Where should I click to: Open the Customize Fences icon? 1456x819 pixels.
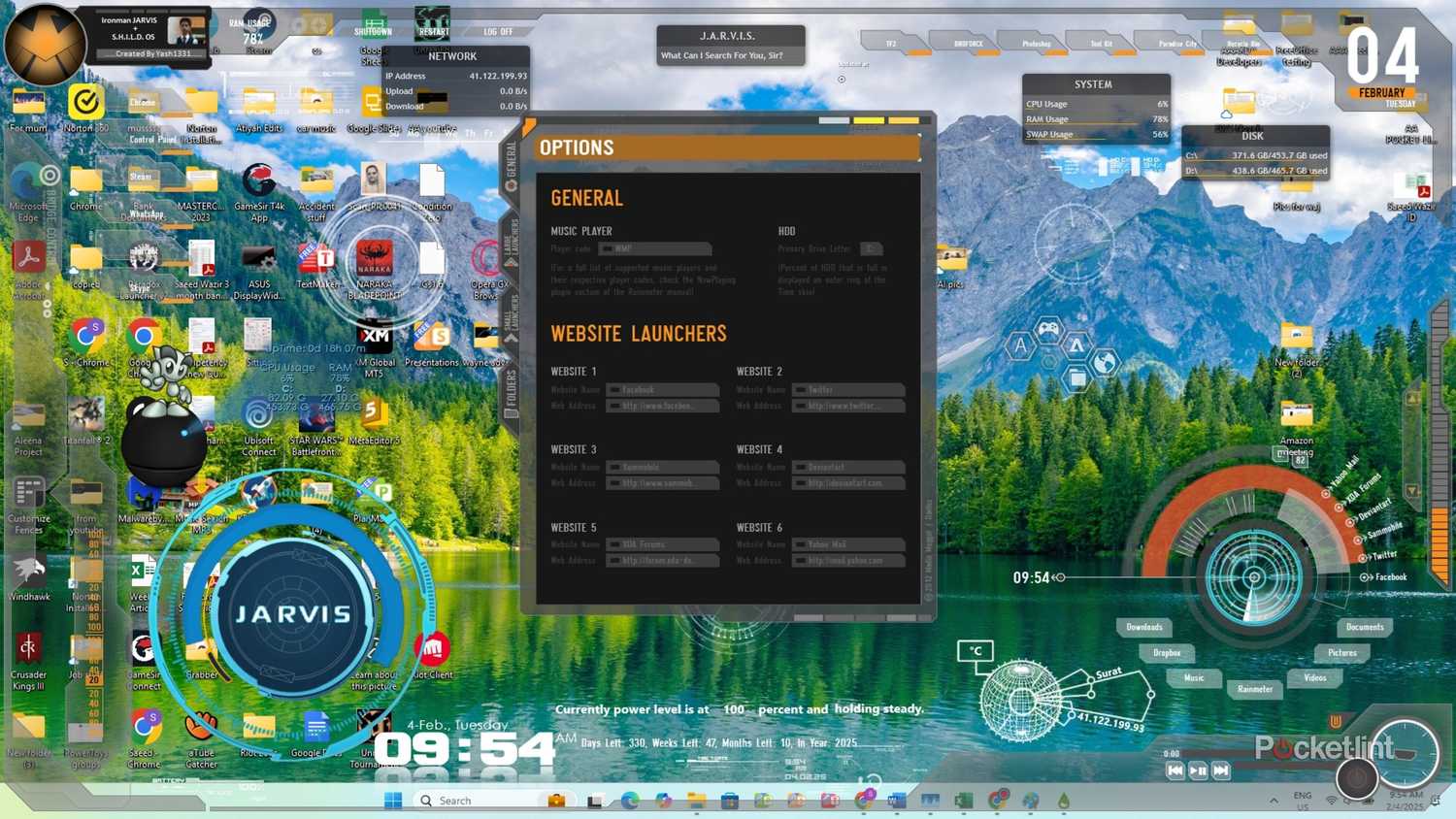tap(28, 507)
